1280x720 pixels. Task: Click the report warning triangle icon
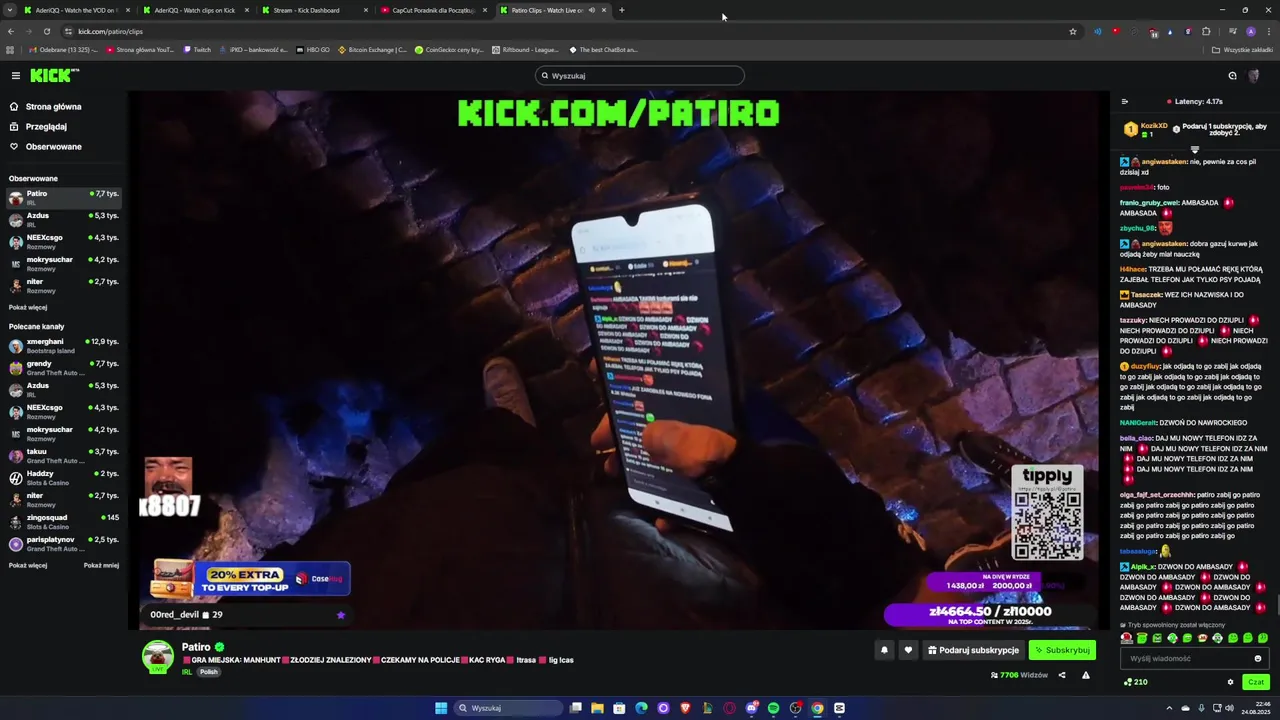(1086, 675)
